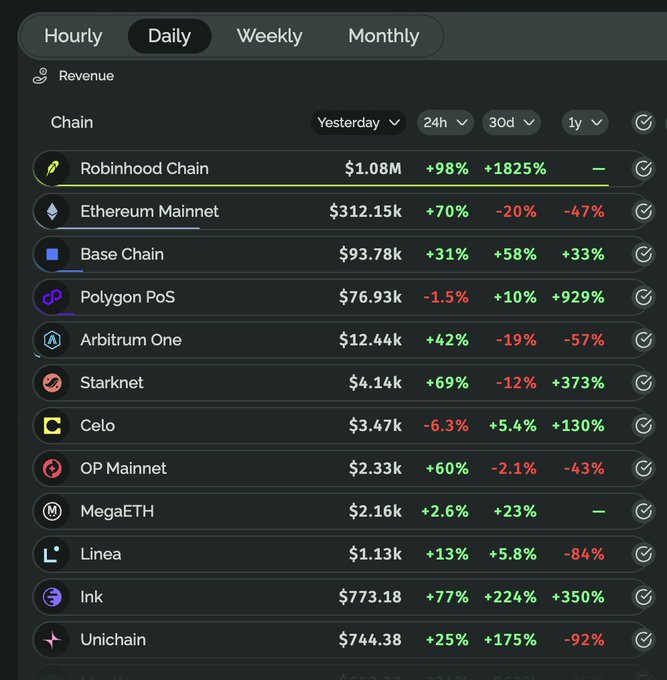Toggle check circle for OP Mainnet row
The height and width of the screenshot is (680, 667).
click(643, 468)
